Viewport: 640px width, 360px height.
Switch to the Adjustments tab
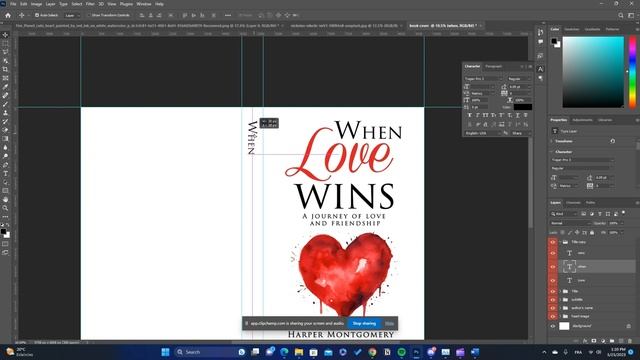pos(582,120)
